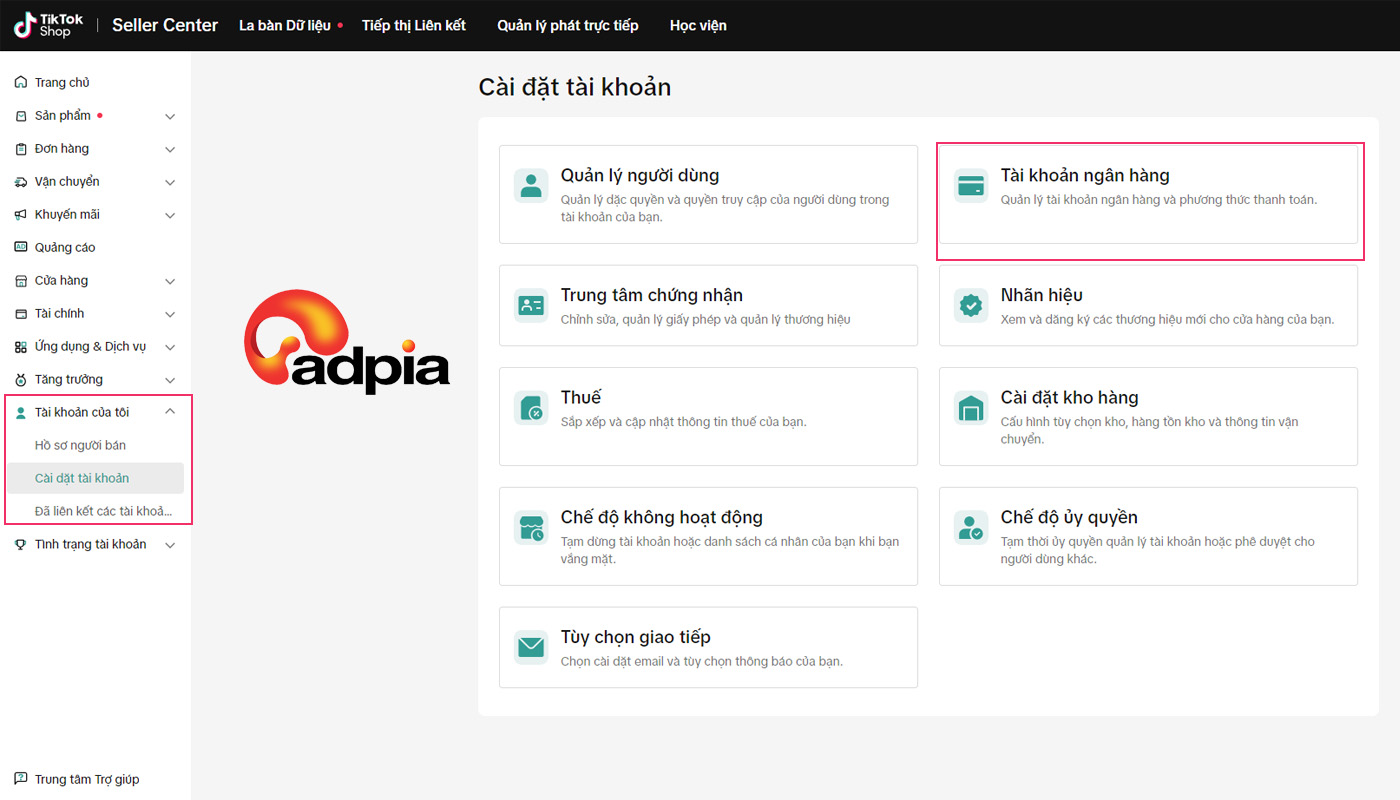
Task: Expand the Đơn hàng chevron
Action: [x=170, y=149]
